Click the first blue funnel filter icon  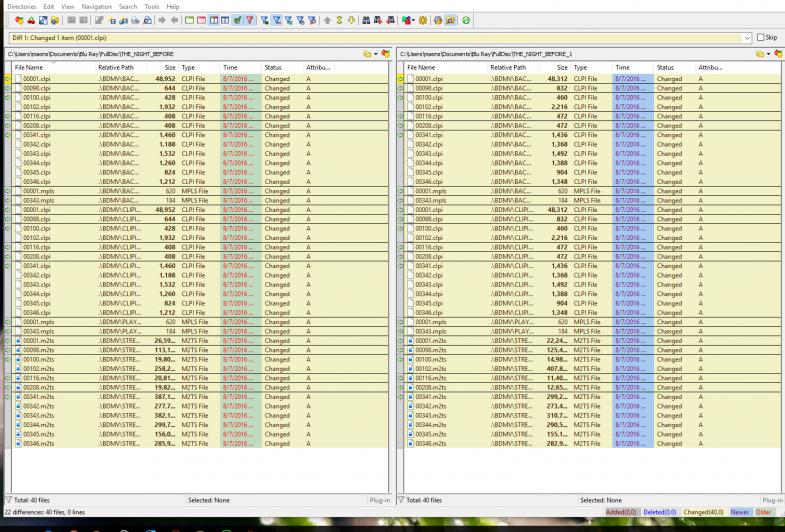click(265, 21)
